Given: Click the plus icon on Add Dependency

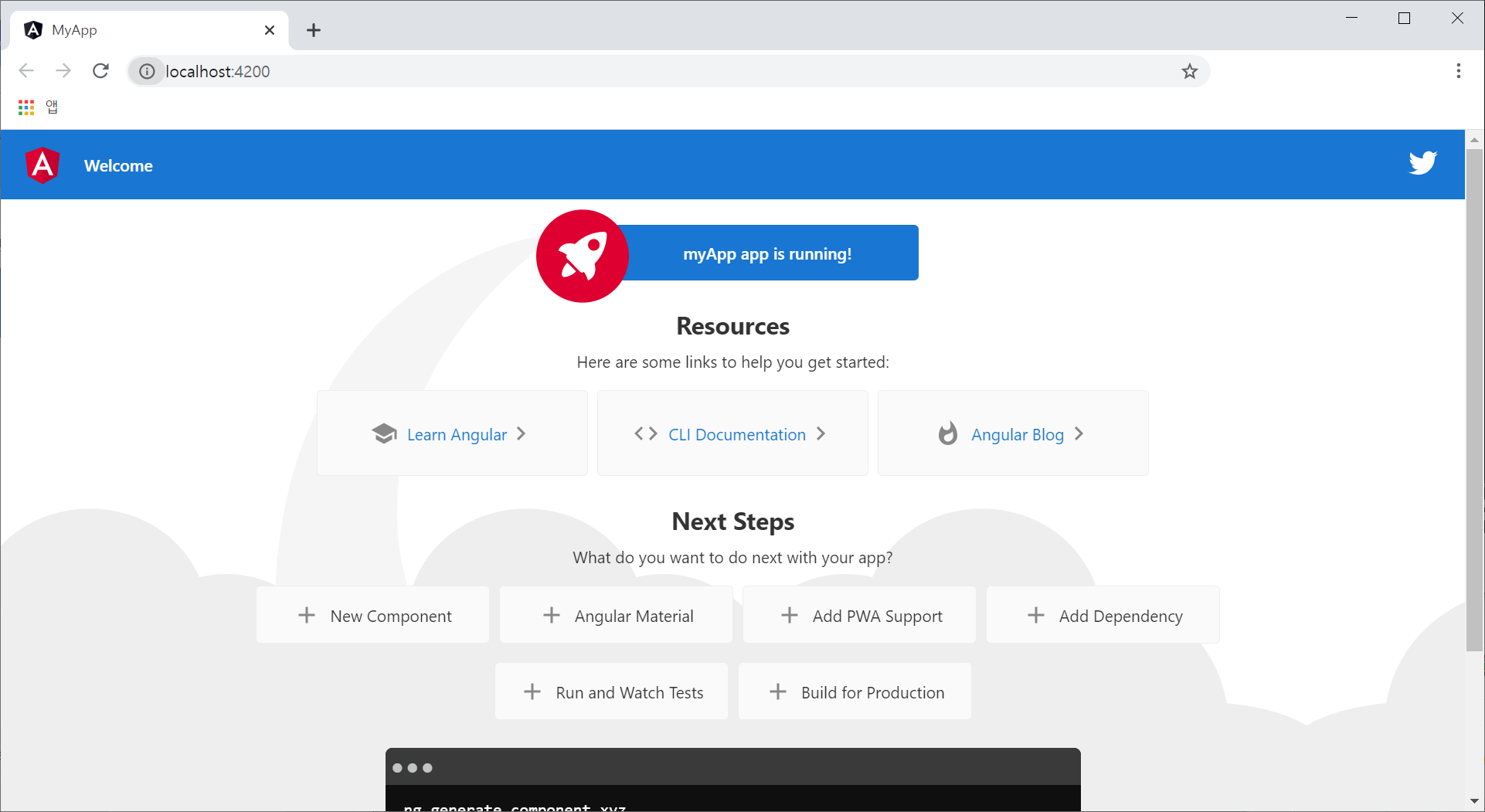Looking at the screenshot, I should tap(1036, 615).
